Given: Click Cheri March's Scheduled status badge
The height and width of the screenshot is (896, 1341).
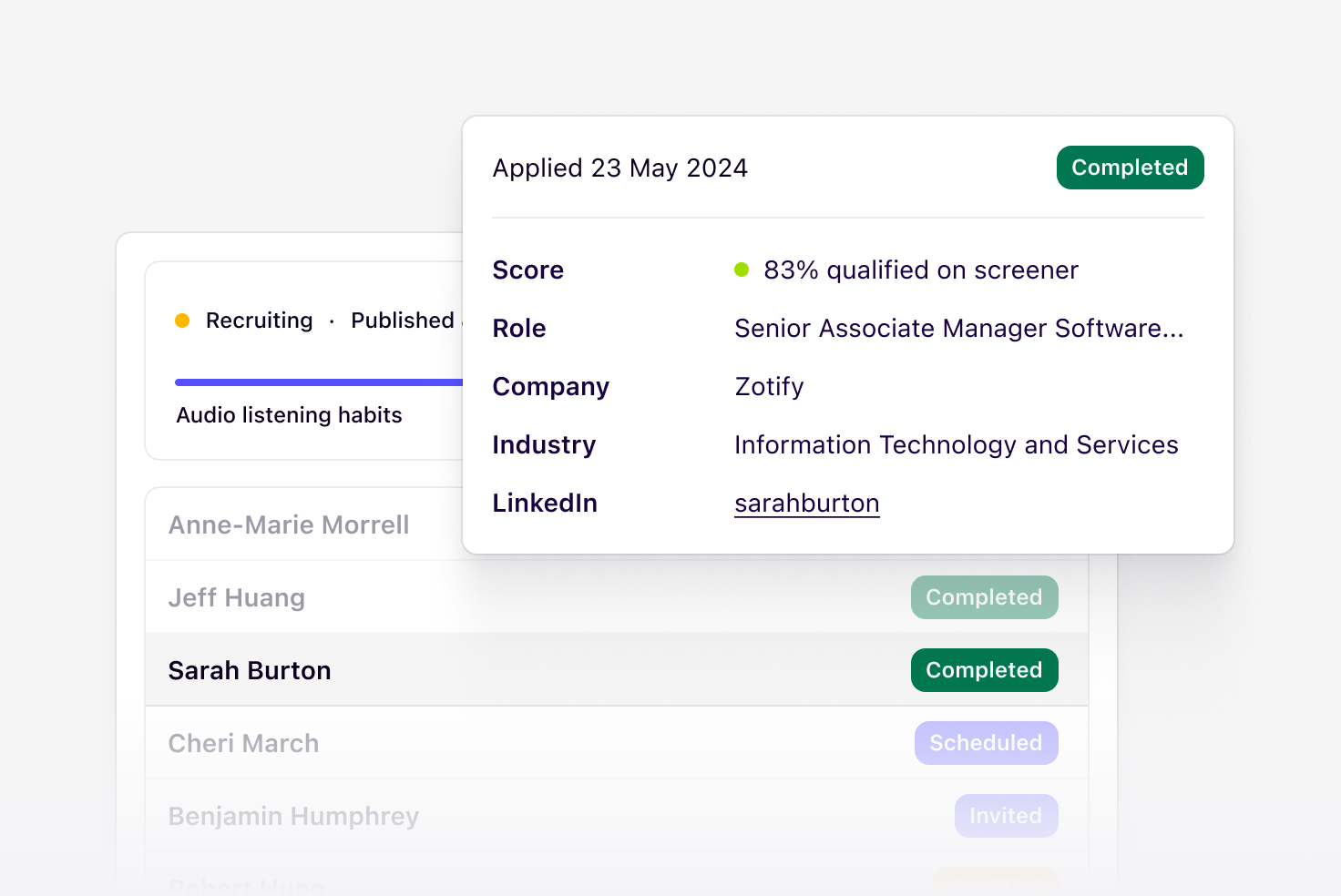Looking at the screenshot, I should pos(986,743).
